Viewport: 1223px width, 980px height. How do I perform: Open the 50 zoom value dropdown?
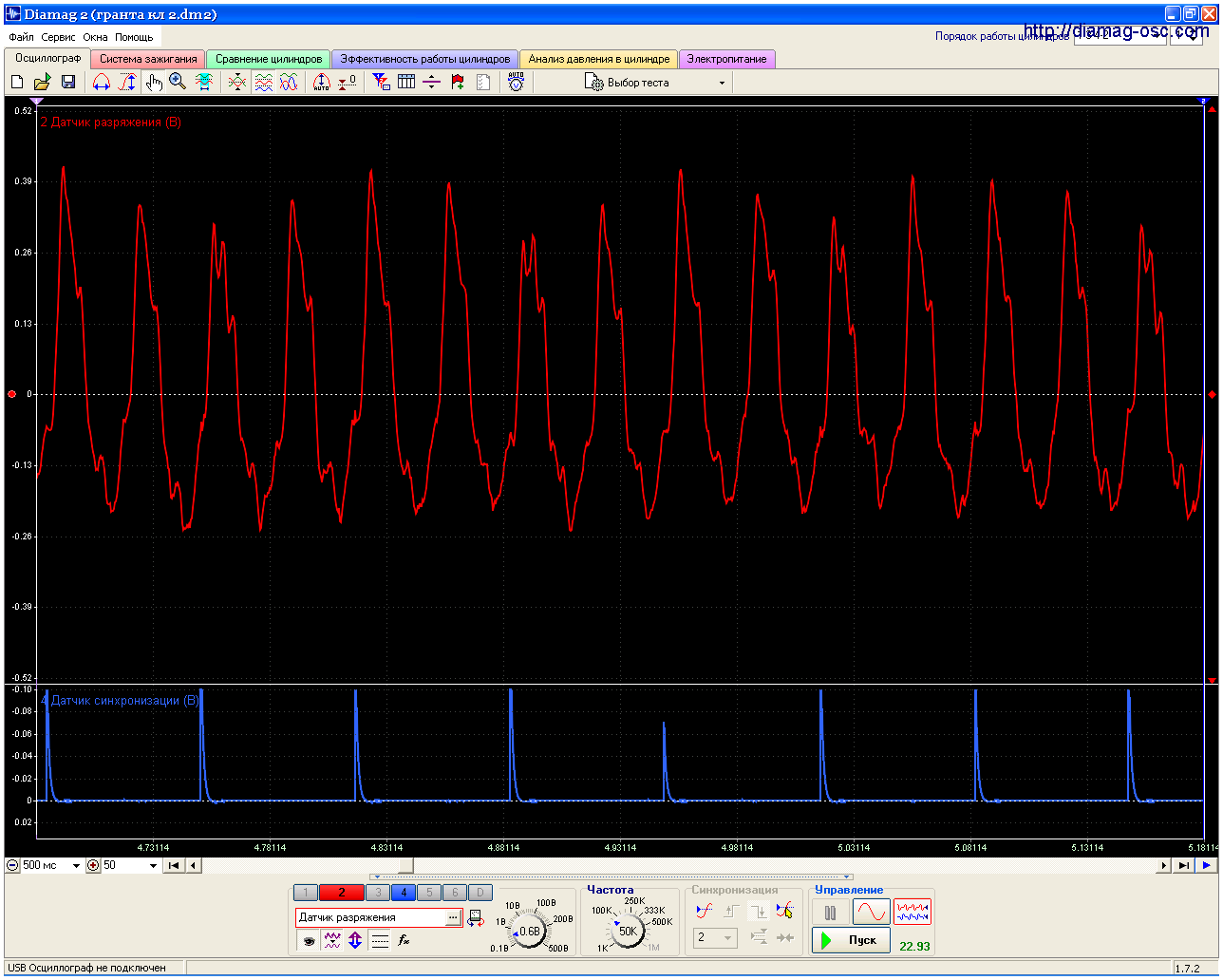tap(154, 866)
